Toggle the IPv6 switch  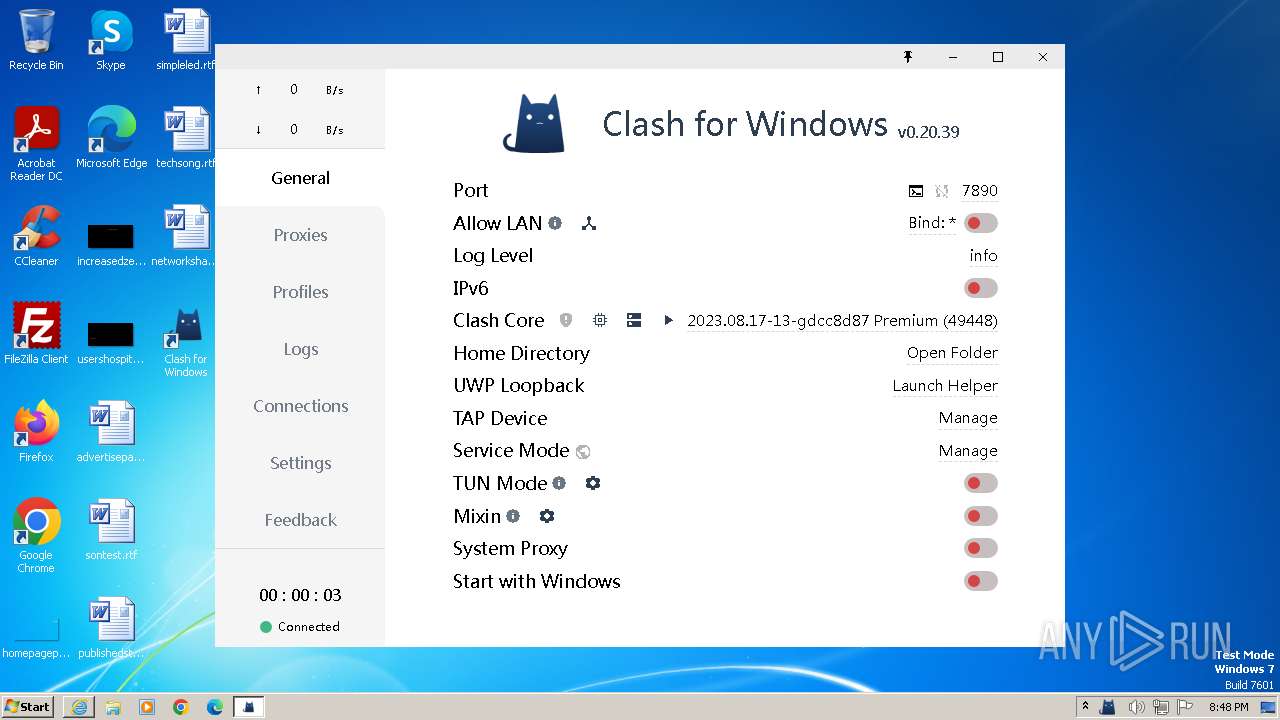click(x=980, y=288)
